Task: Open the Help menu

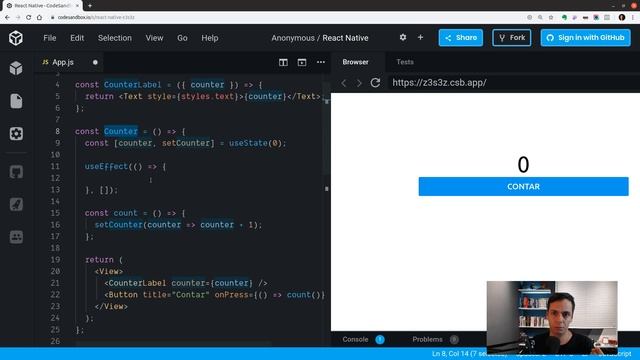Action: pyautogui.click(x=210, y=38)
